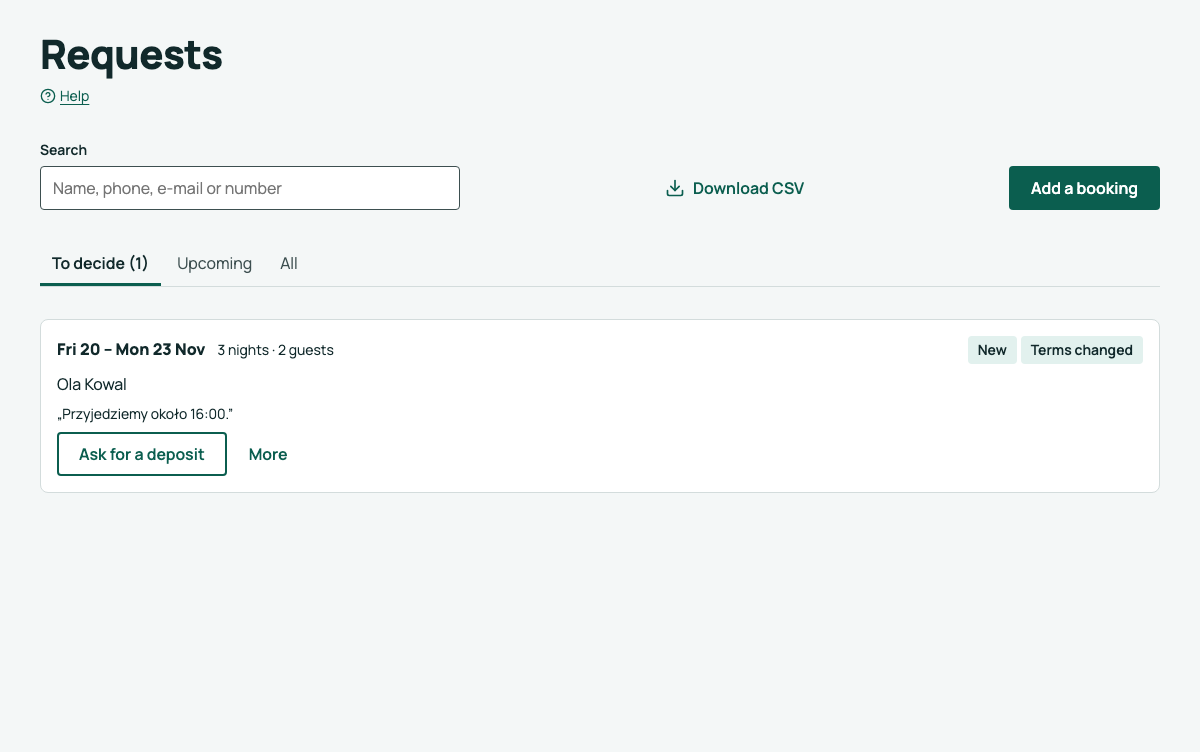The image size is (1200, 752).
Task: Click the Search field label
Action: tap(63, 150)
